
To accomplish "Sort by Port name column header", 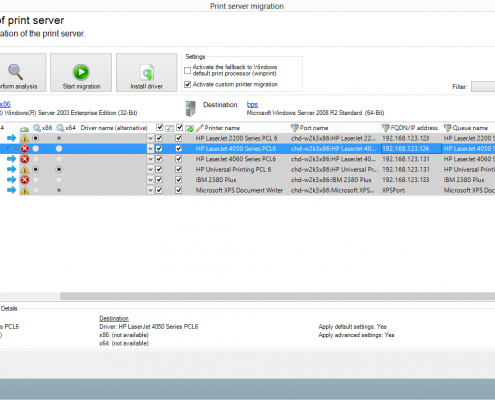I will pyautogui.click(x=314, y=128).
